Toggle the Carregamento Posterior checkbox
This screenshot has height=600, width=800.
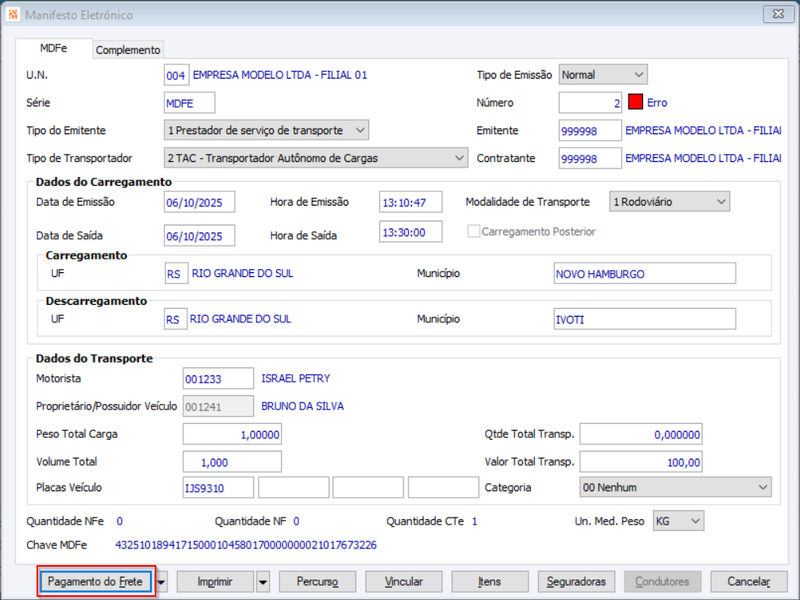click(x=473, y=232)
